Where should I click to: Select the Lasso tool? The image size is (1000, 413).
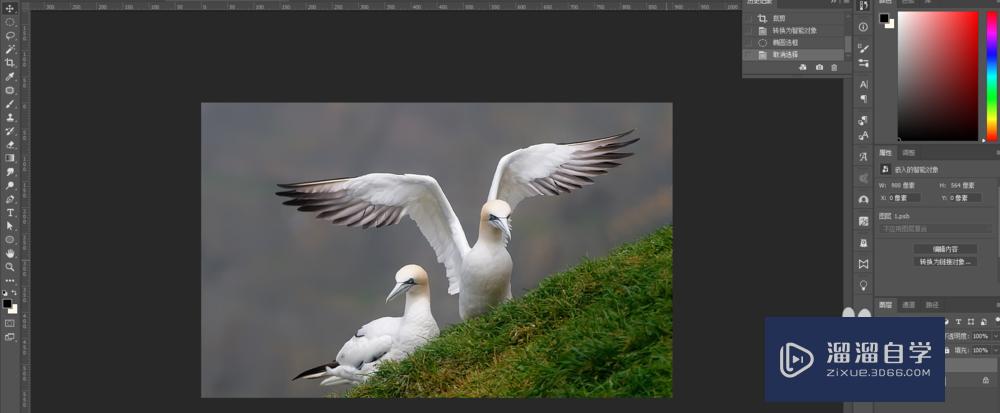pos(10,36)
